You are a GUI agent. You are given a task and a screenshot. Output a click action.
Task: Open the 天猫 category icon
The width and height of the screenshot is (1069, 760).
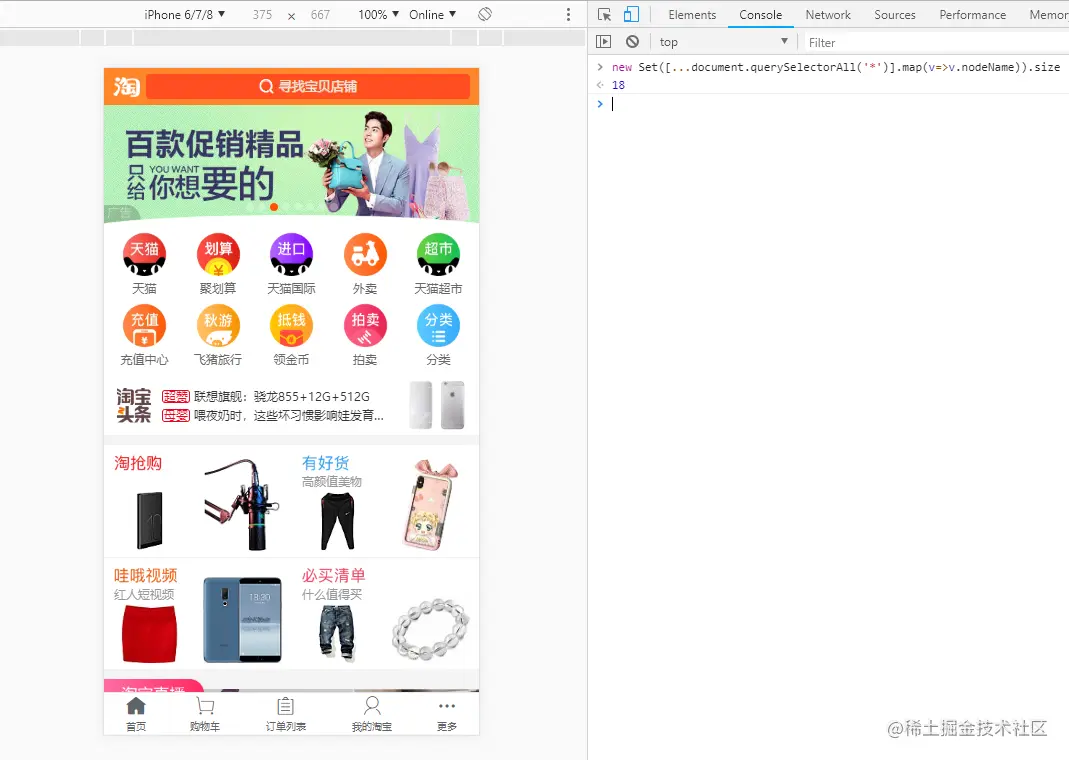pyautogui.click(x=145, y=254)
